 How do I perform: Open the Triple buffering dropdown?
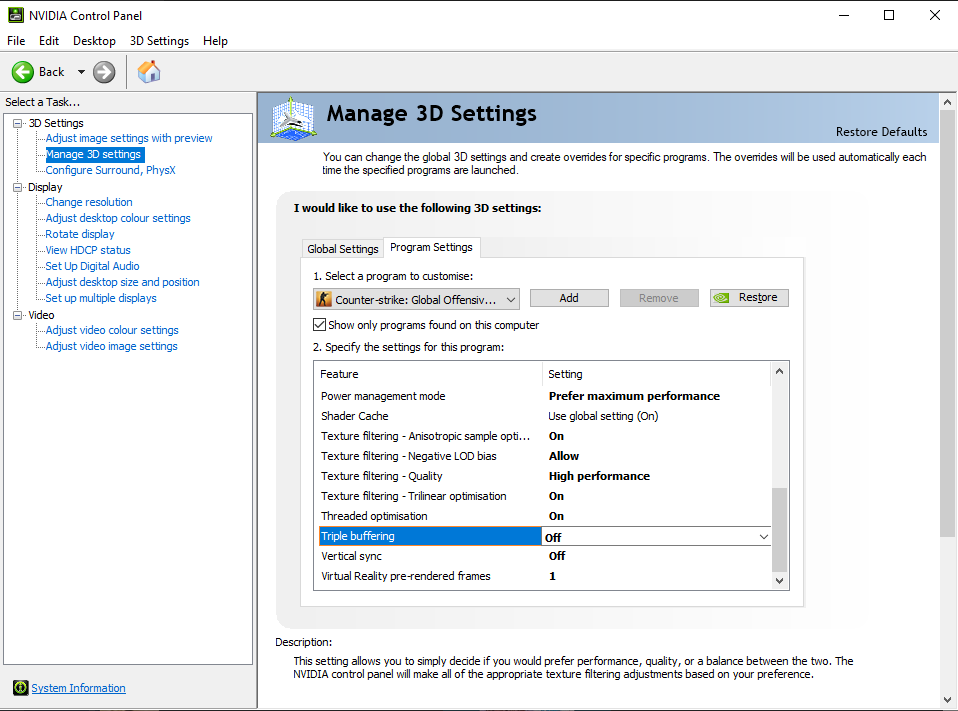click(764, 537)
